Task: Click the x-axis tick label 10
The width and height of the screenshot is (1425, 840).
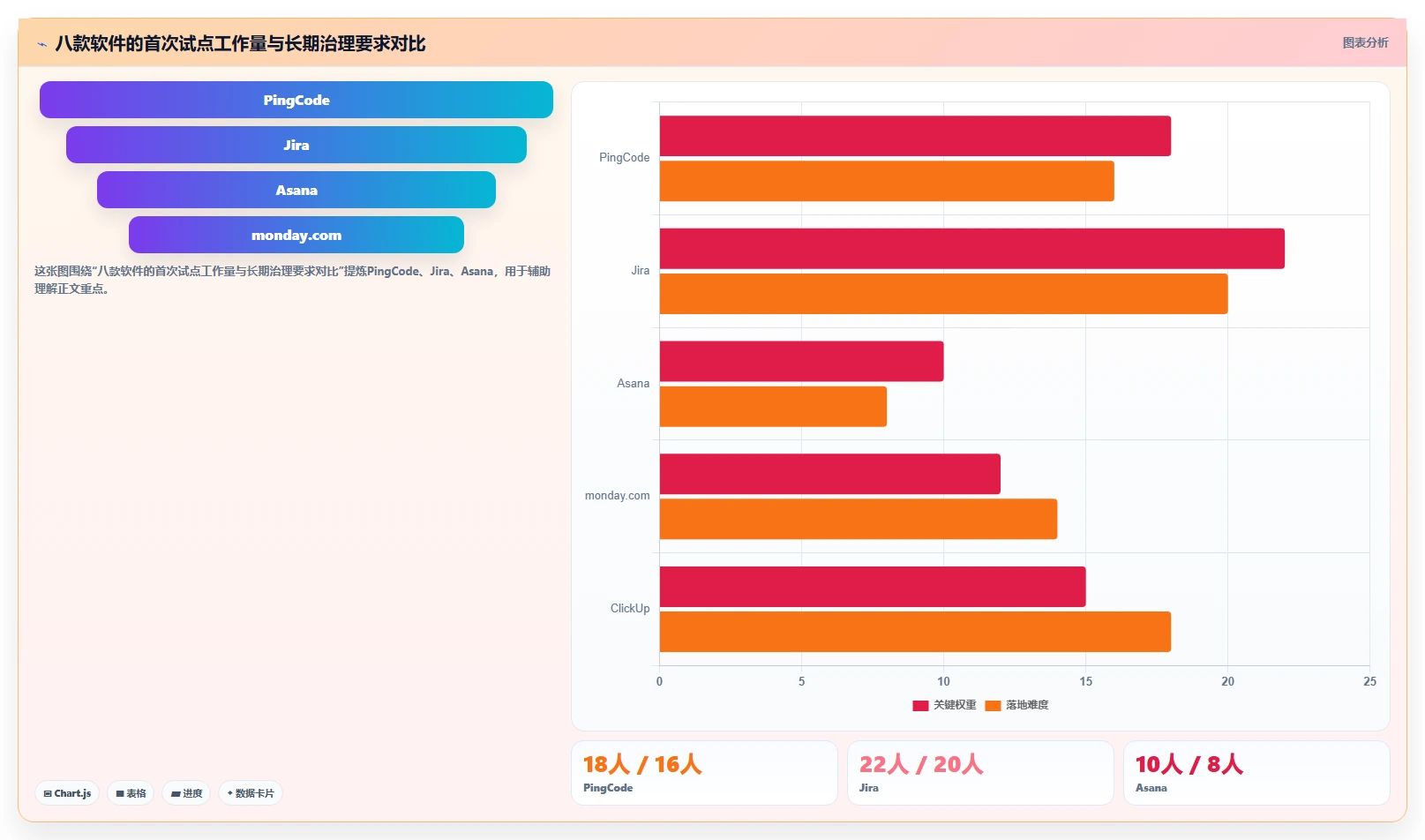Action: click(x=943, y=681)
